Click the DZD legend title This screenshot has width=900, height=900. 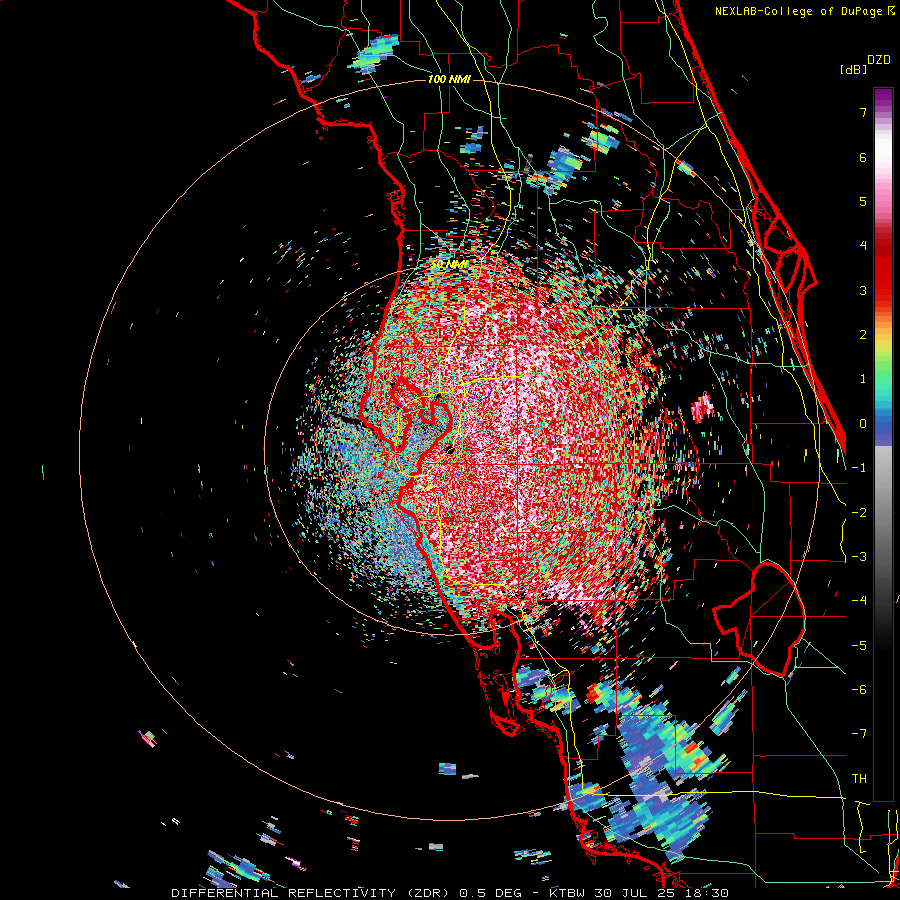pos(879,60)
